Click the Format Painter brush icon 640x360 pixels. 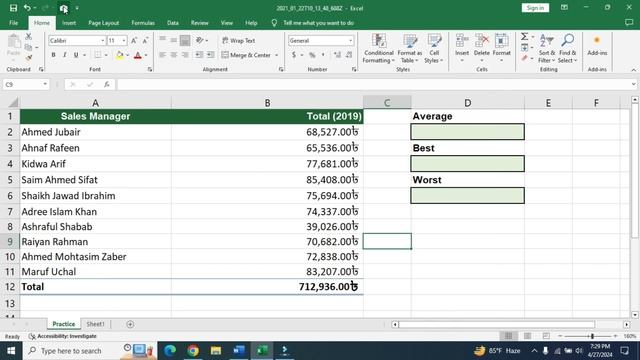click(x=29, y=58)
